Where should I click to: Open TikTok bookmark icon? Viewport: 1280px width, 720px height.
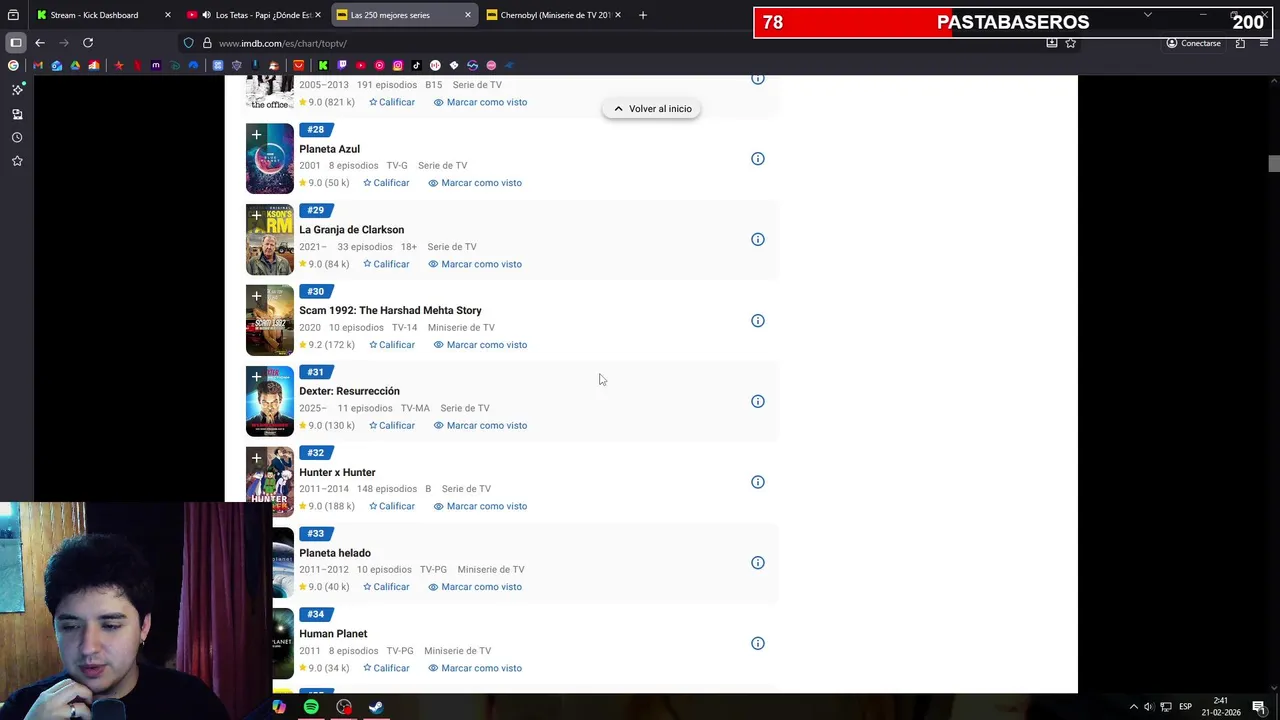pos(416,65)
